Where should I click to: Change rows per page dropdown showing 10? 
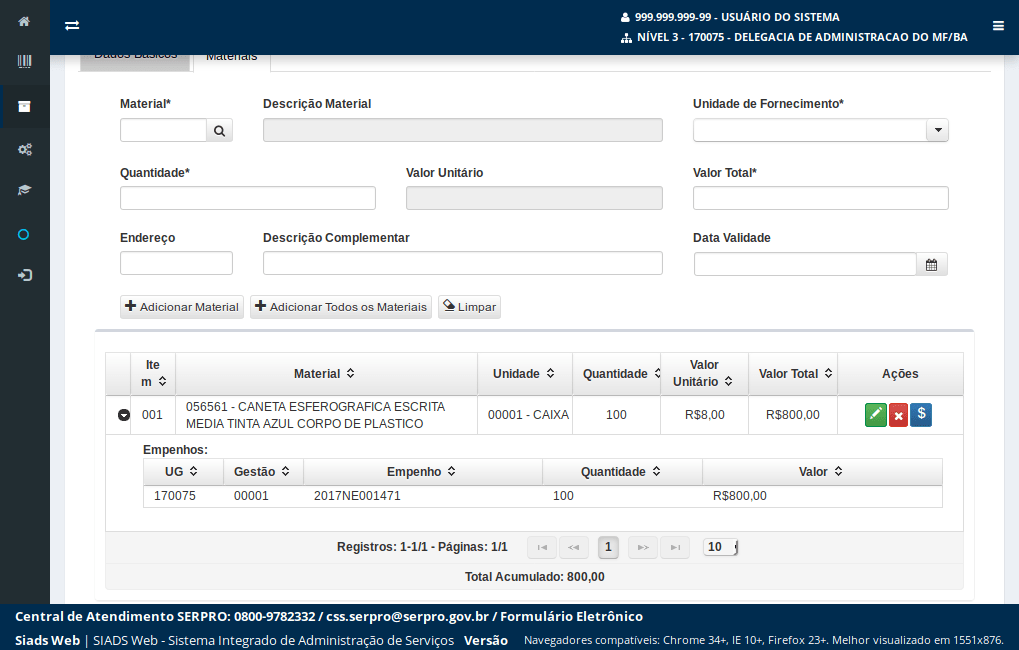720,547
